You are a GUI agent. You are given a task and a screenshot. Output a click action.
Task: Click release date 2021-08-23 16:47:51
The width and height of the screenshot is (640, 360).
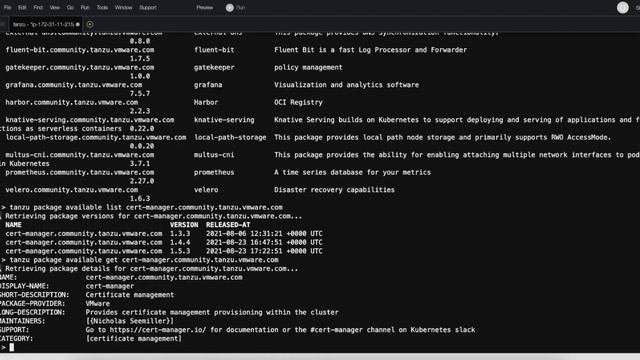[x=264, y=242]
